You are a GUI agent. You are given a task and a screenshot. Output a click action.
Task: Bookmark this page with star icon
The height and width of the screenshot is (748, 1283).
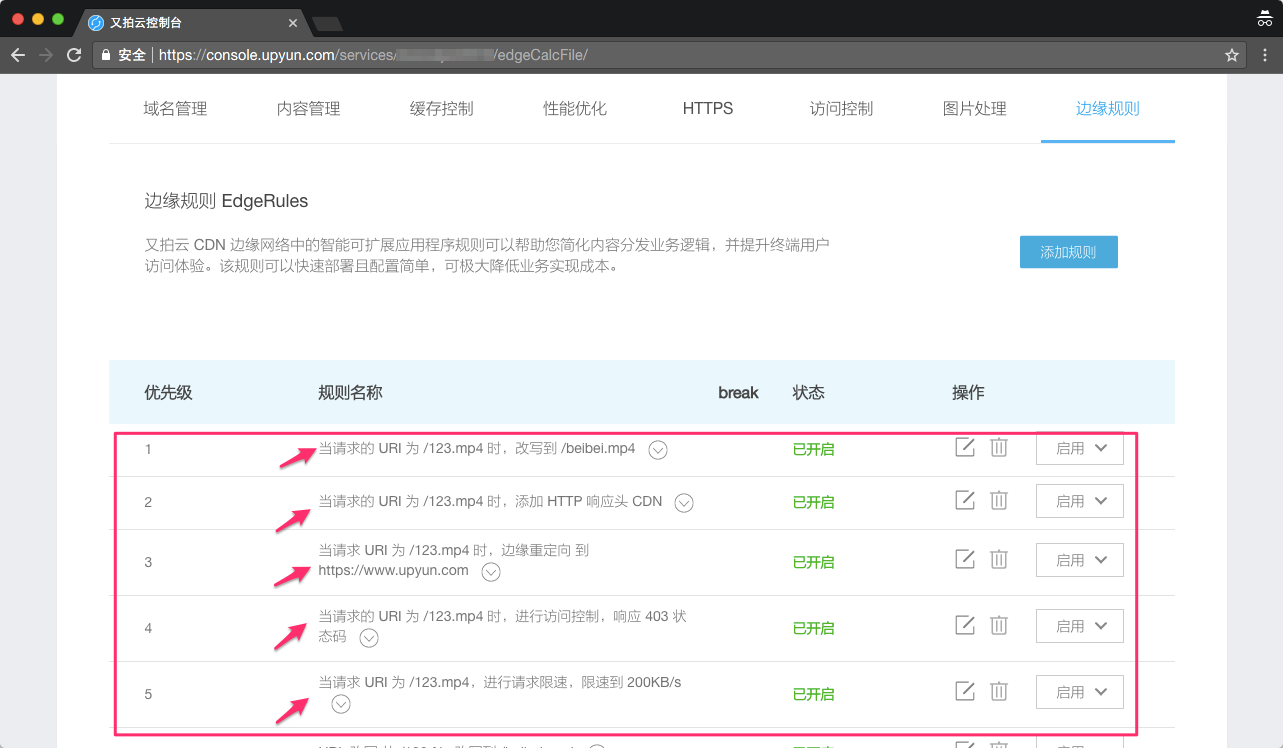(1232, 55)
